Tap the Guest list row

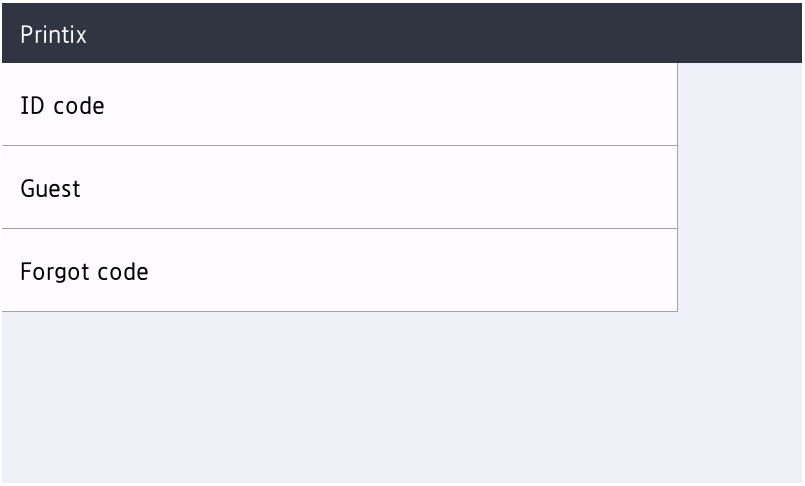tap(338, 188)
